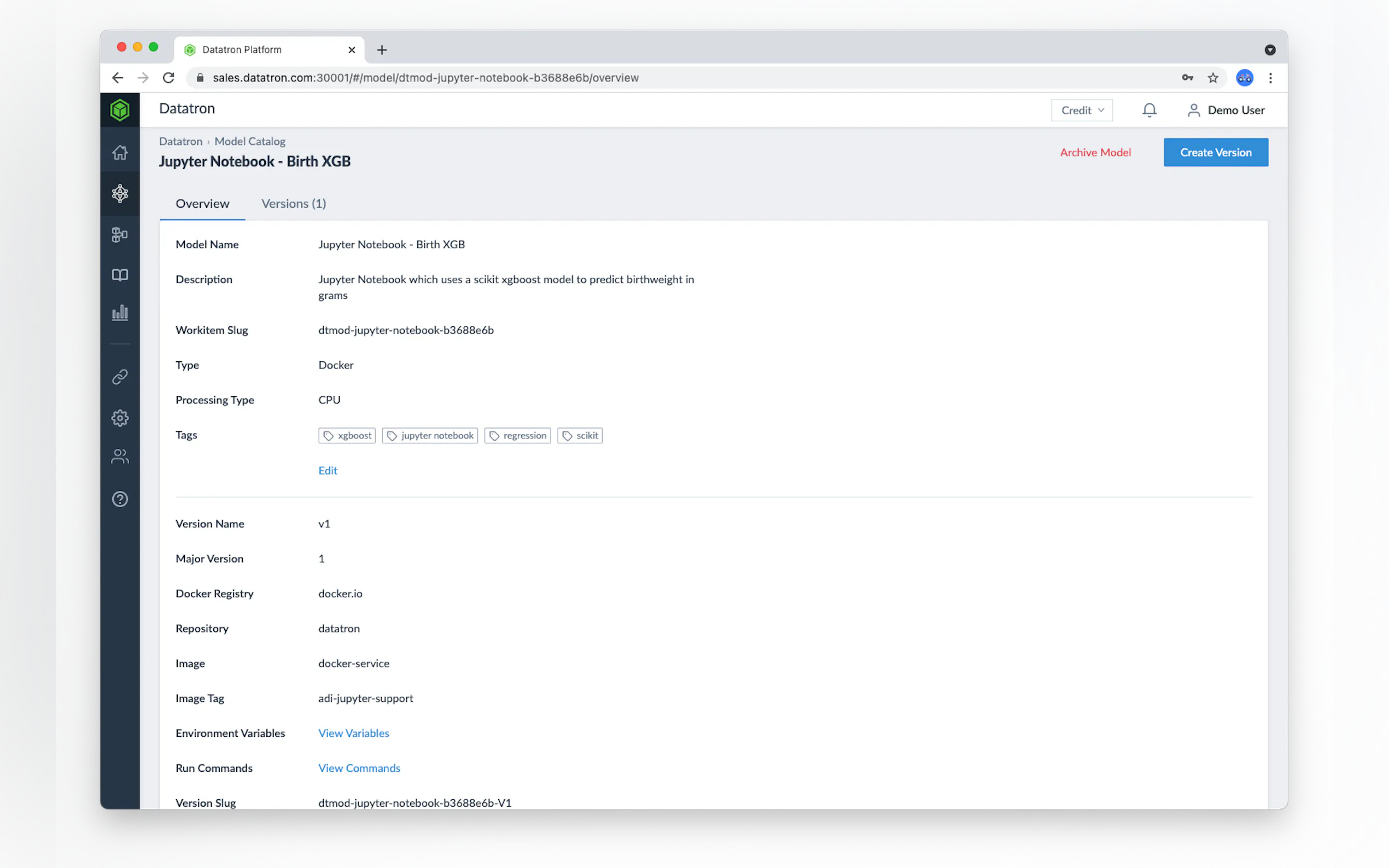This screenshot has width=1389, height=868.
Task: Select the Overview tab
Action: (202, 204)
